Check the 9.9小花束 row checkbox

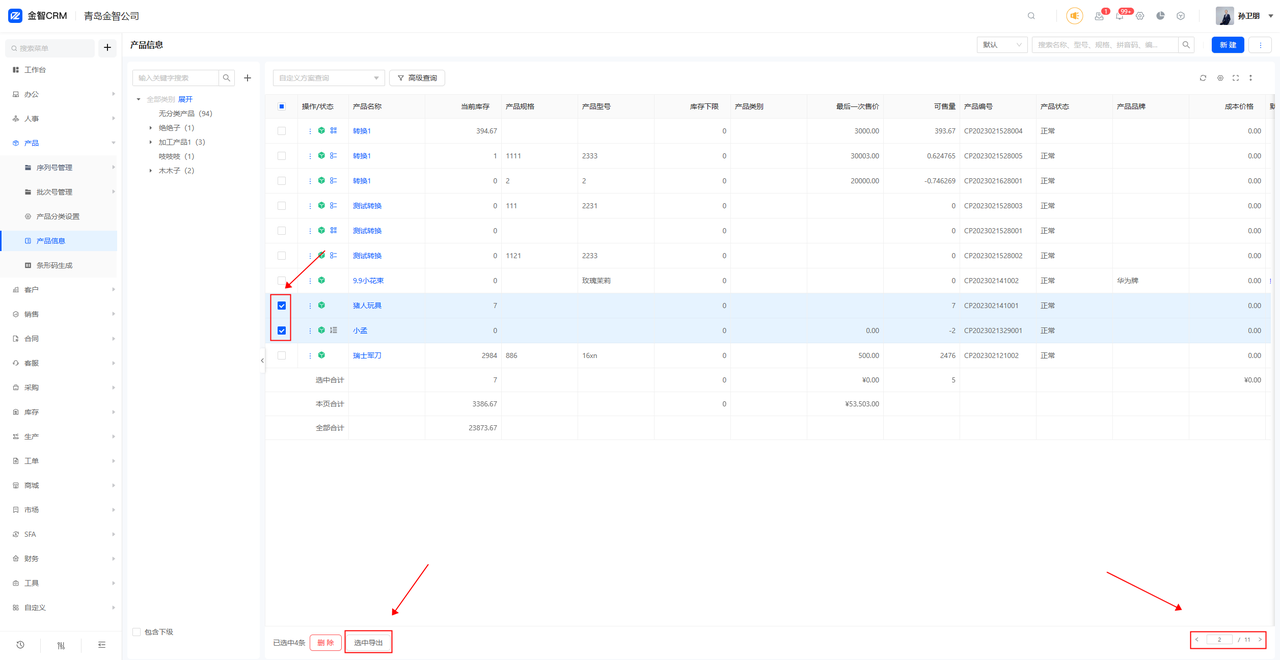click(282, 281)
